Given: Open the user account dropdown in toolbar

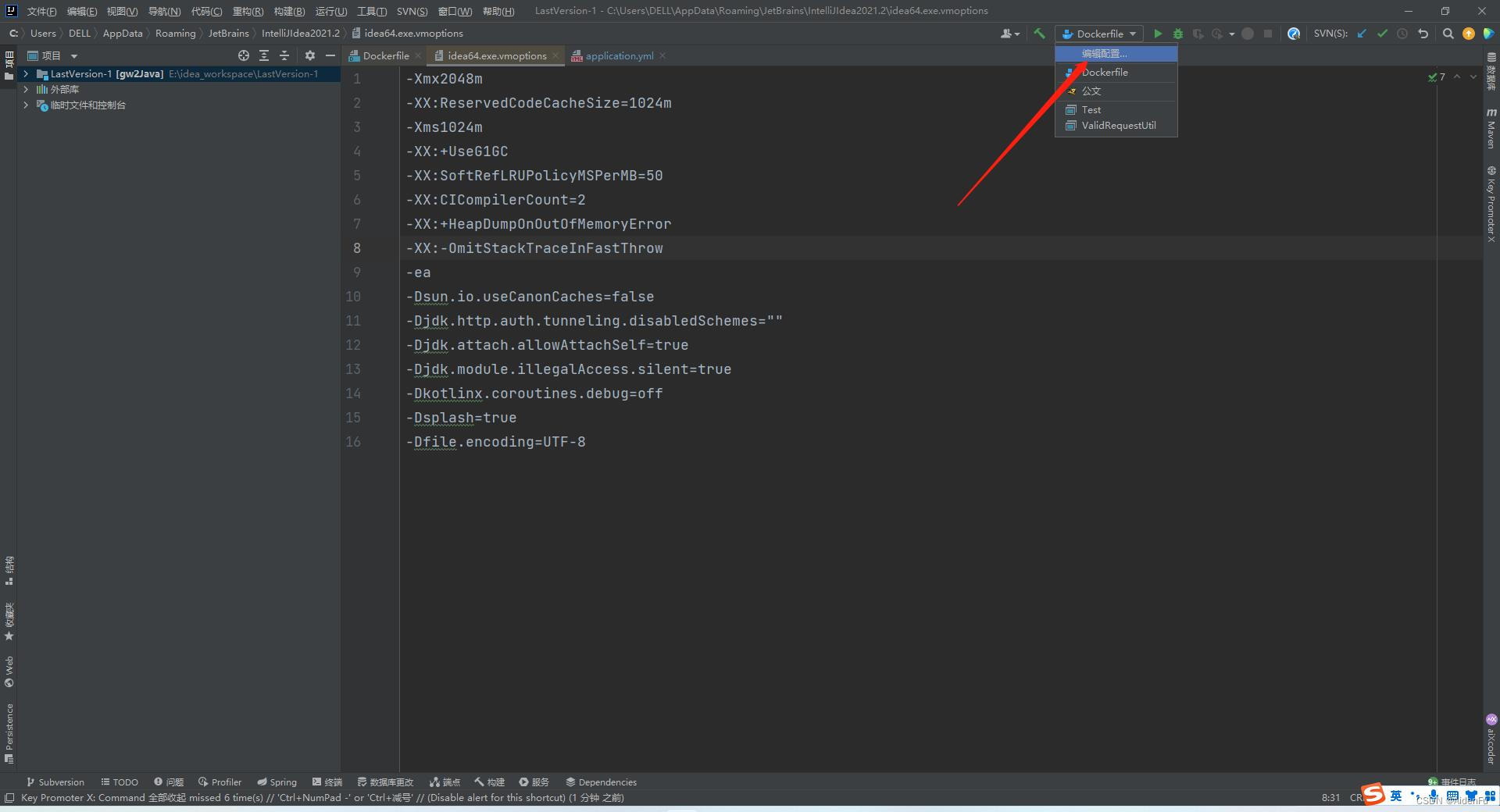Looking at the screenshot, I should point(1010,34).
